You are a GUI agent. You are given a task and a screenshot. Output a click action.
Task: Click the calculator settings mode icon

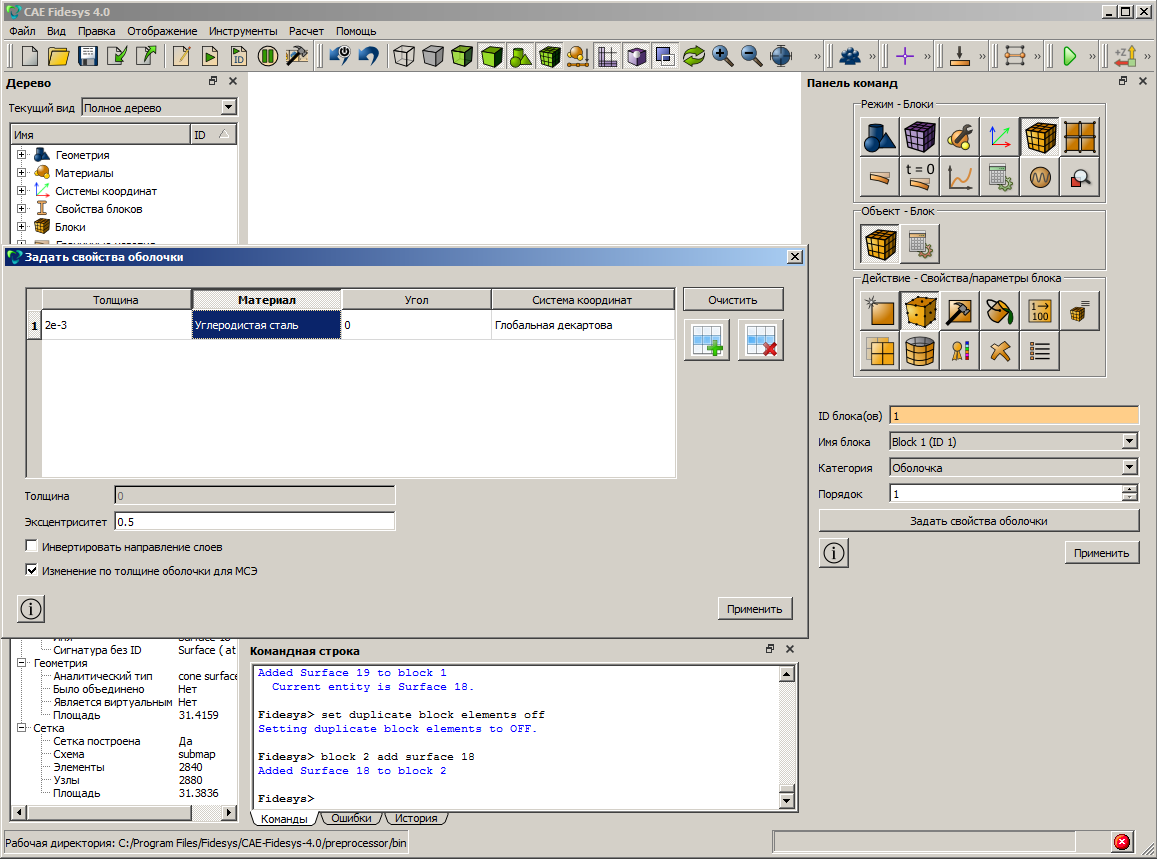coord(1000,177)
